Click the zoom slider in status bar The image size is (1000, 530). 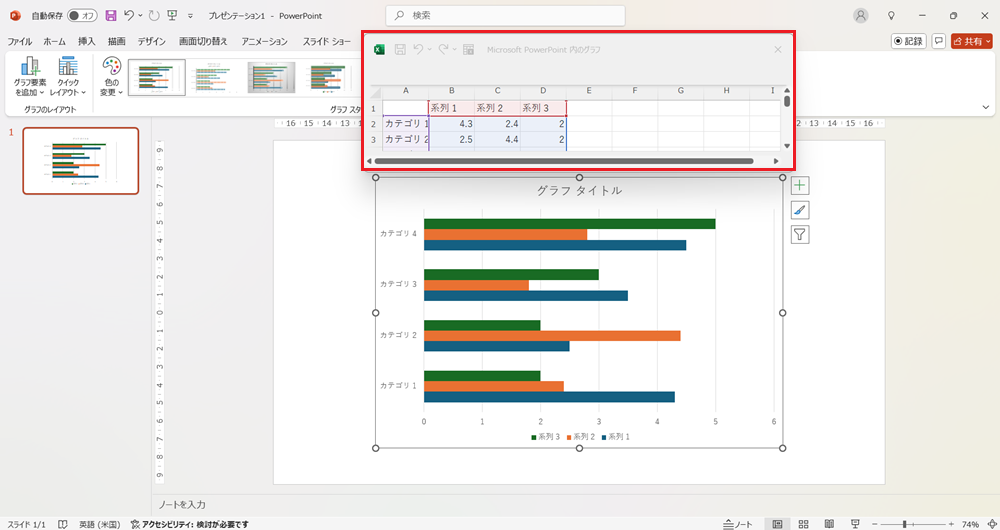(904, 524)
